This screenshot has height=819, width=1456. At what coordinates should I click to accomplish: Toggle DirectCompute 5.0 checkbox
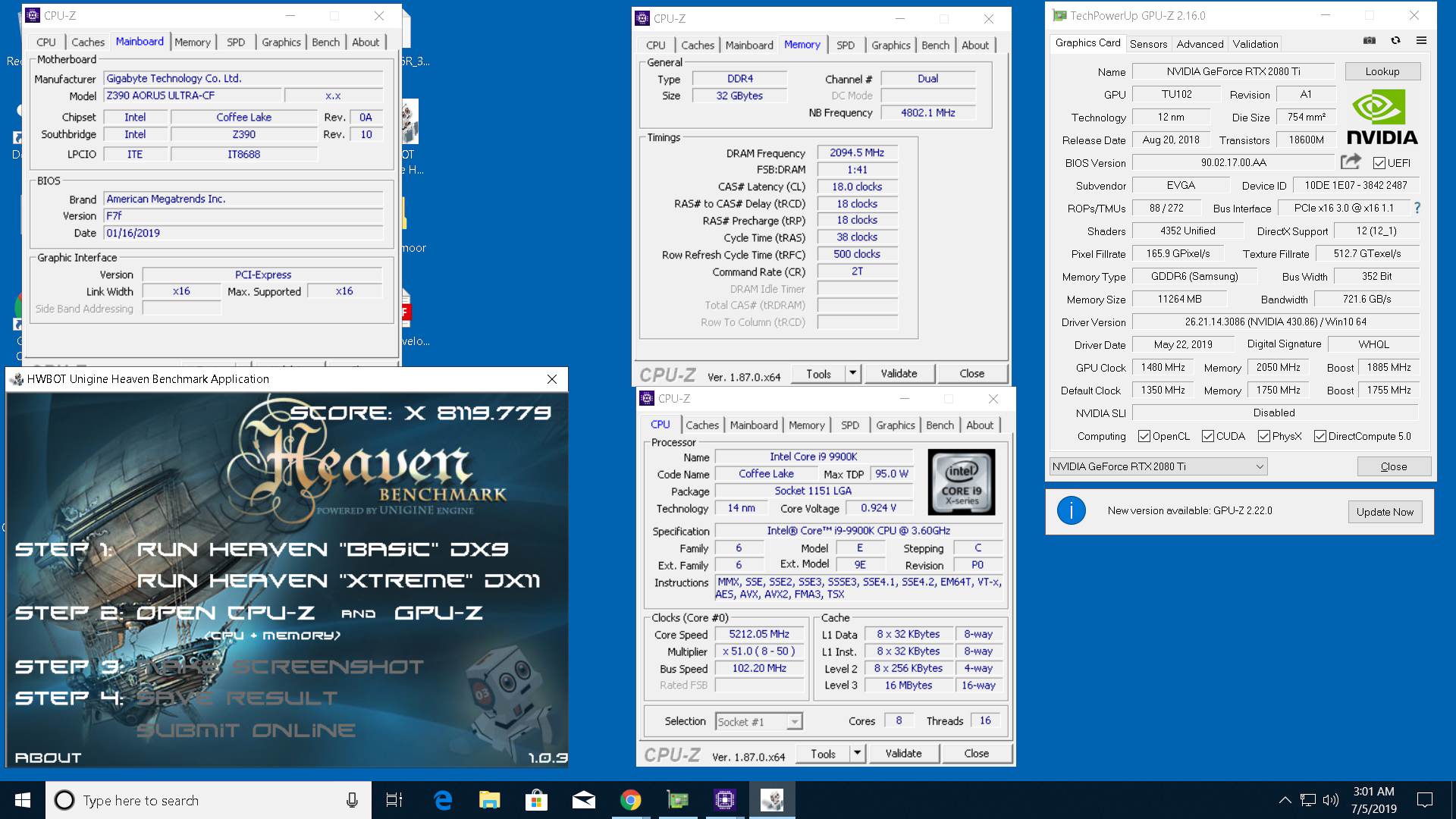click(x=1320, y=436)
